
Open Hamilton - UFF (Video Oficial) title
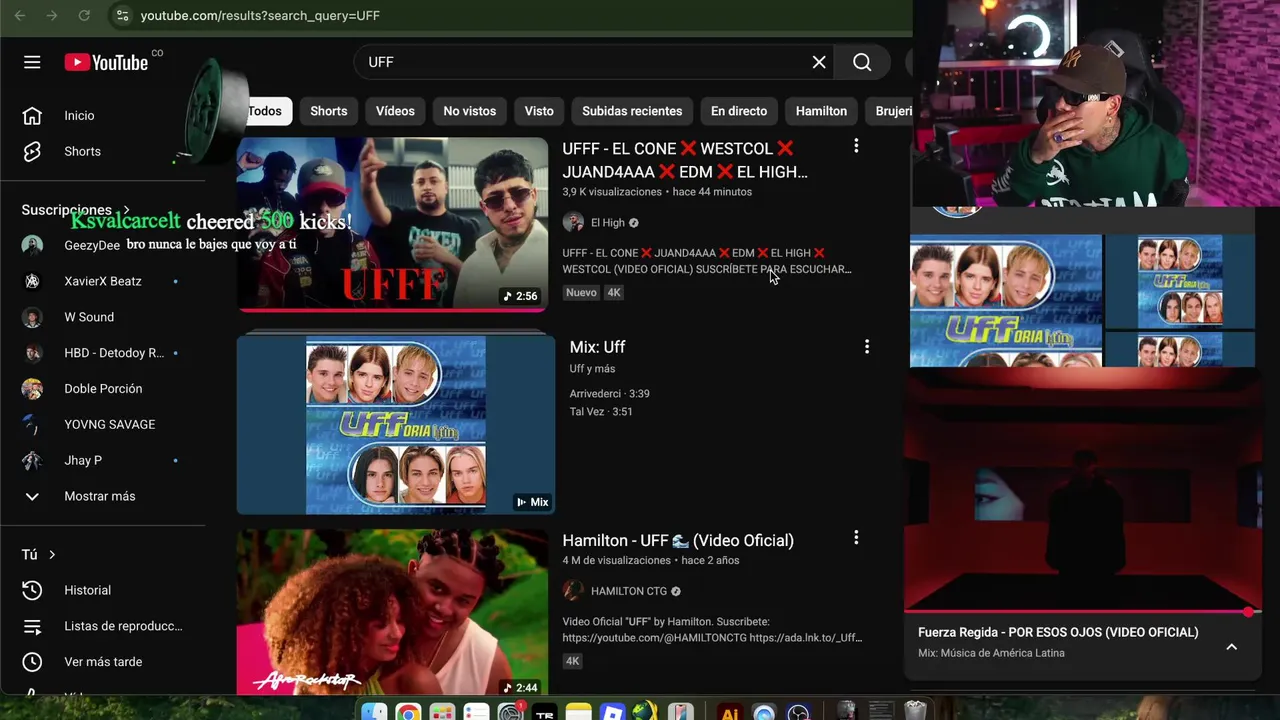(678, 540)
